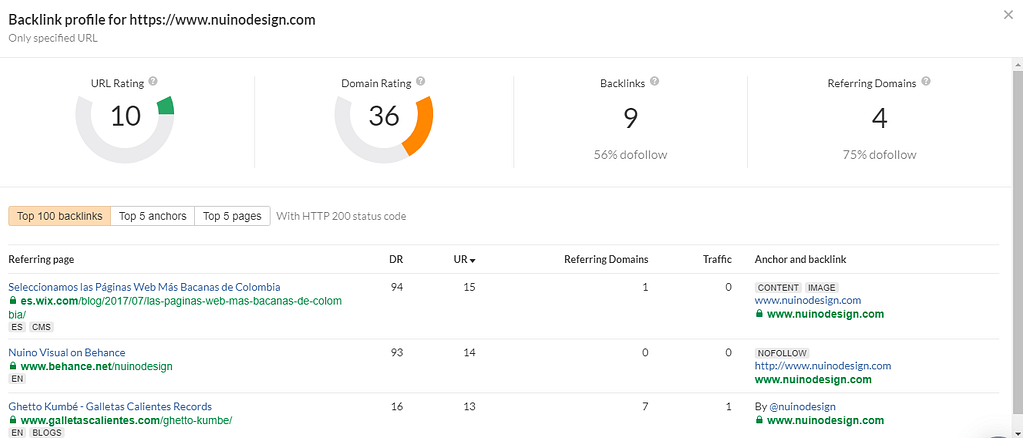Select the Top 100 backlinks tab

59,216
